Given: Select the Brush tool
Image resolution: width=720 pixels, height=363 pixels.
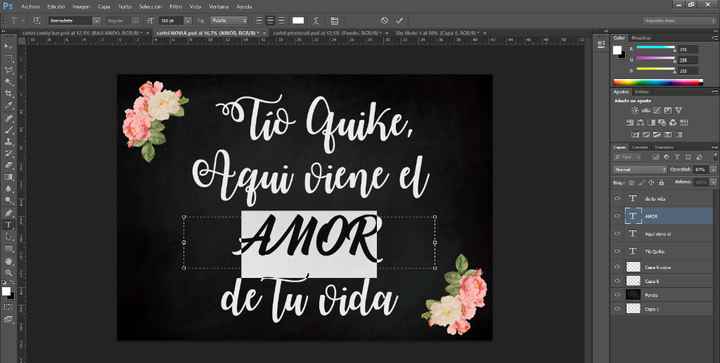Looking at the screenshot, I should (x=8, y=130).
